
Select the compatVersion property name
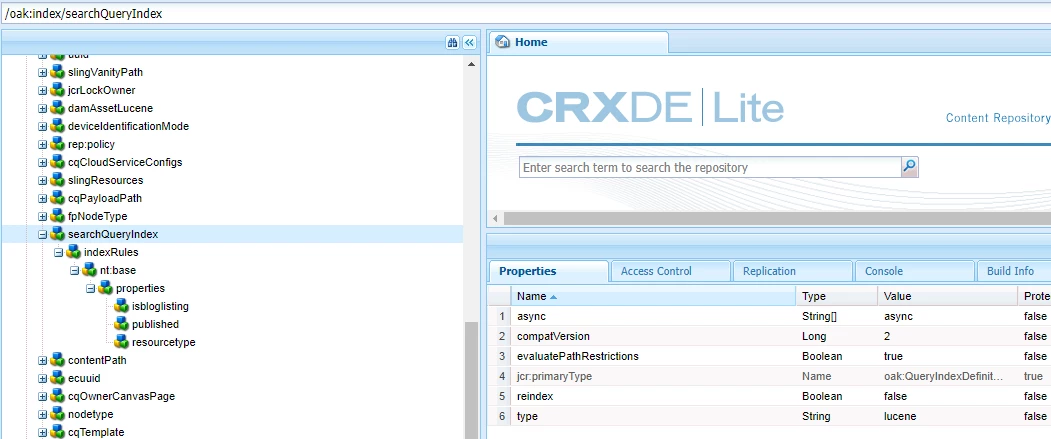tap(553, 336)
